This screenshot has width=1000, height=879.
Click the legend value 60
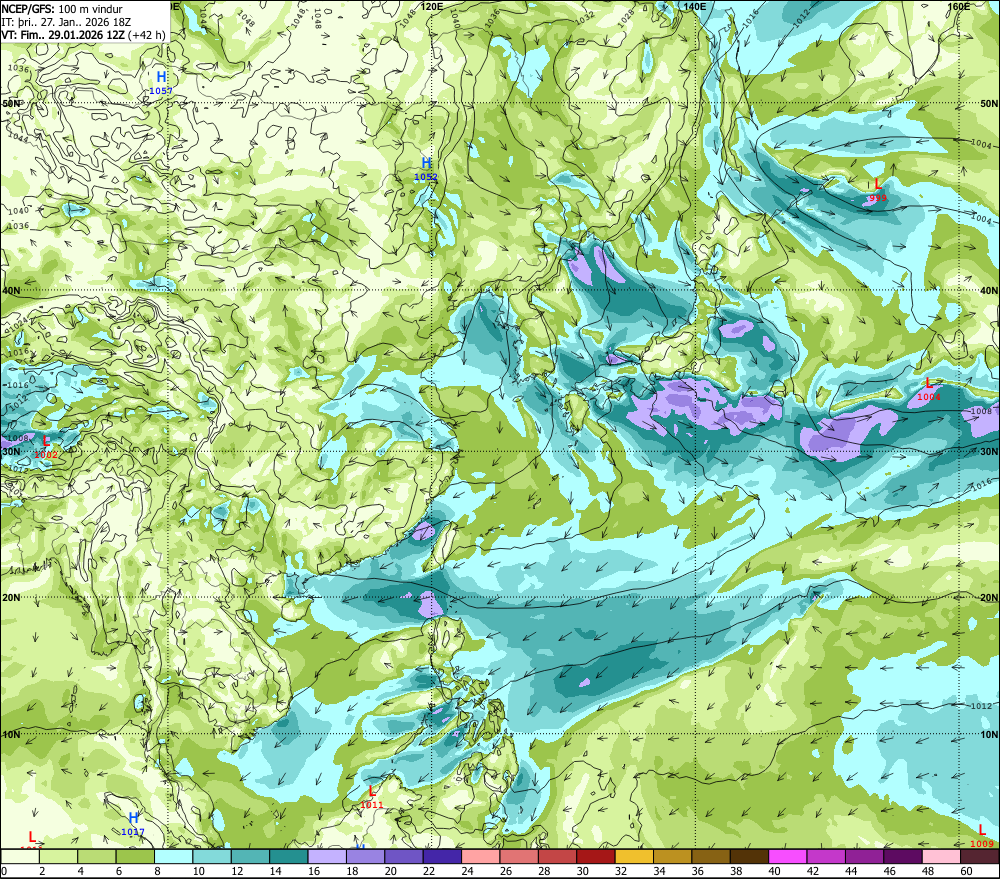click(966, 871)
